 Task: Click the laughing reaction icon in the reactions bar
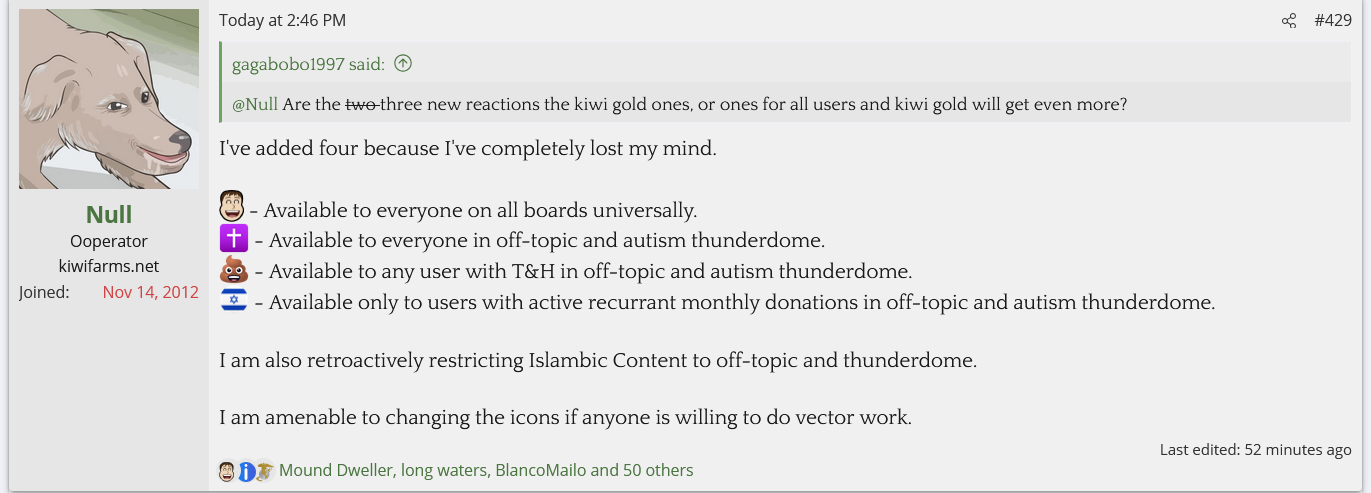pyautogui.click(x=227, y=471)
